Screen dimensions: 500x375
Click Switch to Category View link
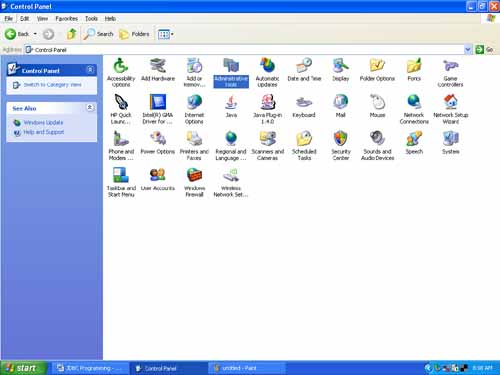pos(52,85)
